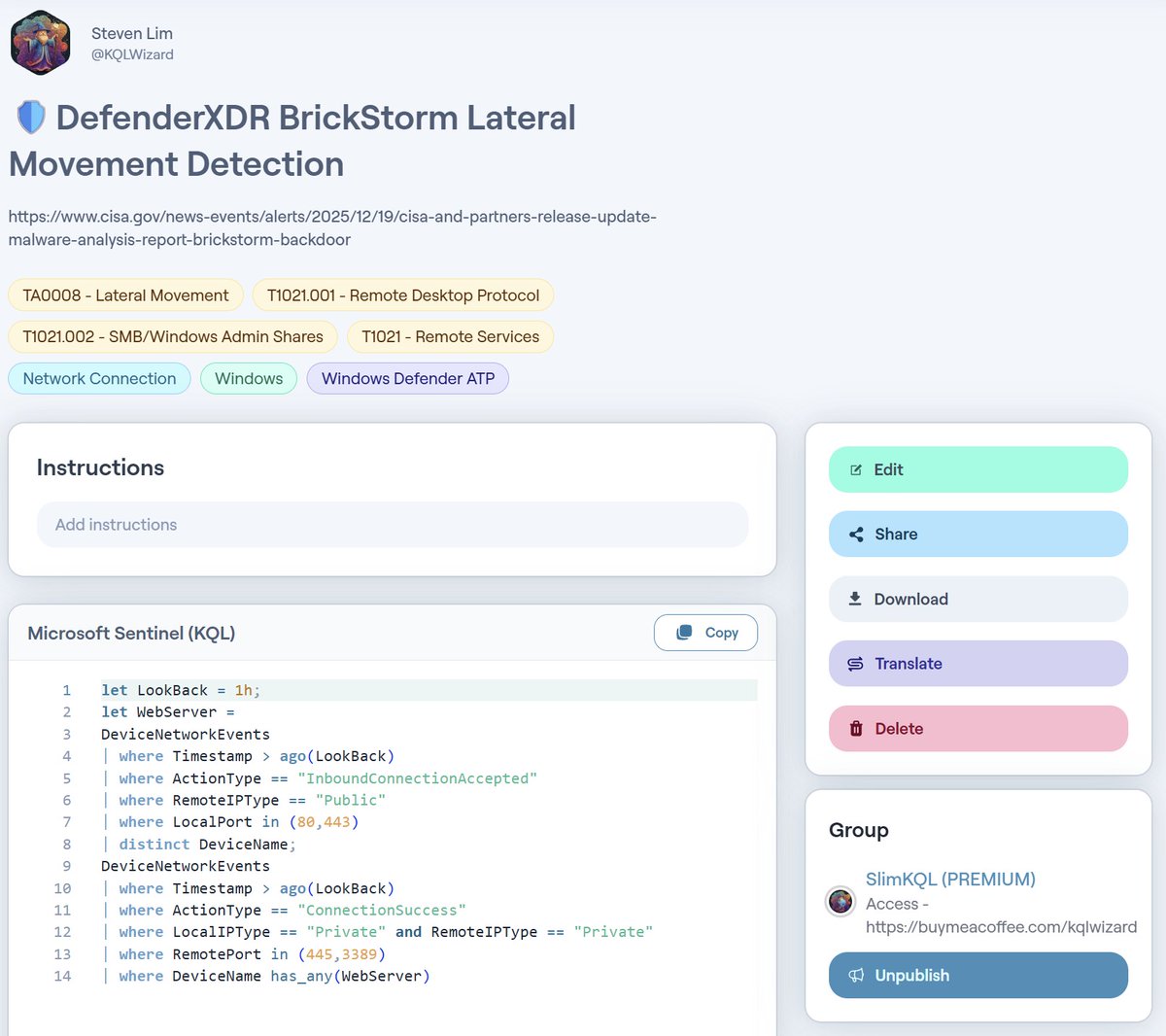Click the pencil edit icon
1166x1036 pixels.
click(856, 470)
